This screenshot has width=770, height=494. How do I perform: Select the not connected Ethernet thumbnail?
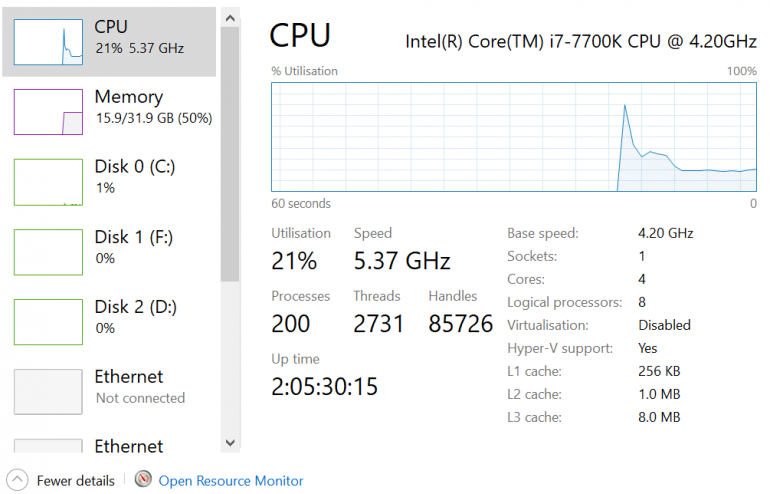(x=48, y=391)
